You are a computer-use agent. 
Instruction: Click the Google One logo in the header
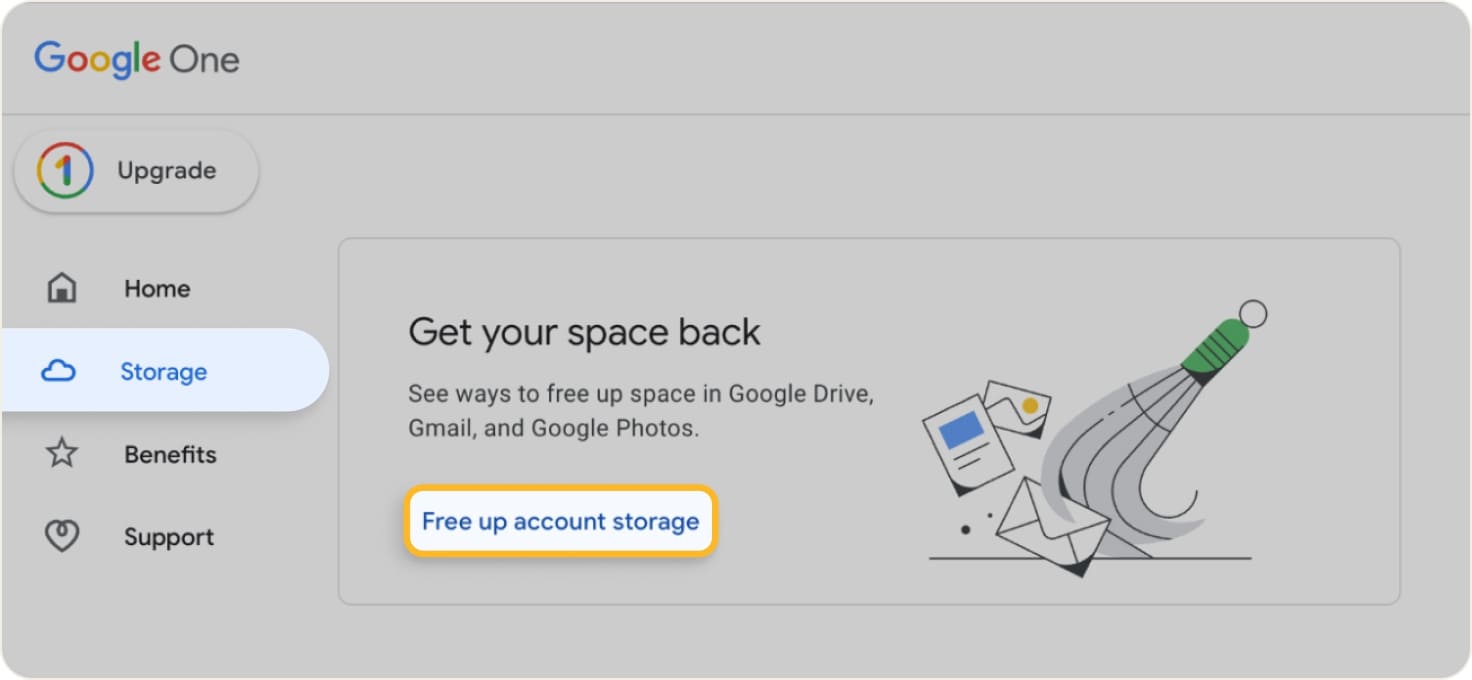136,60
